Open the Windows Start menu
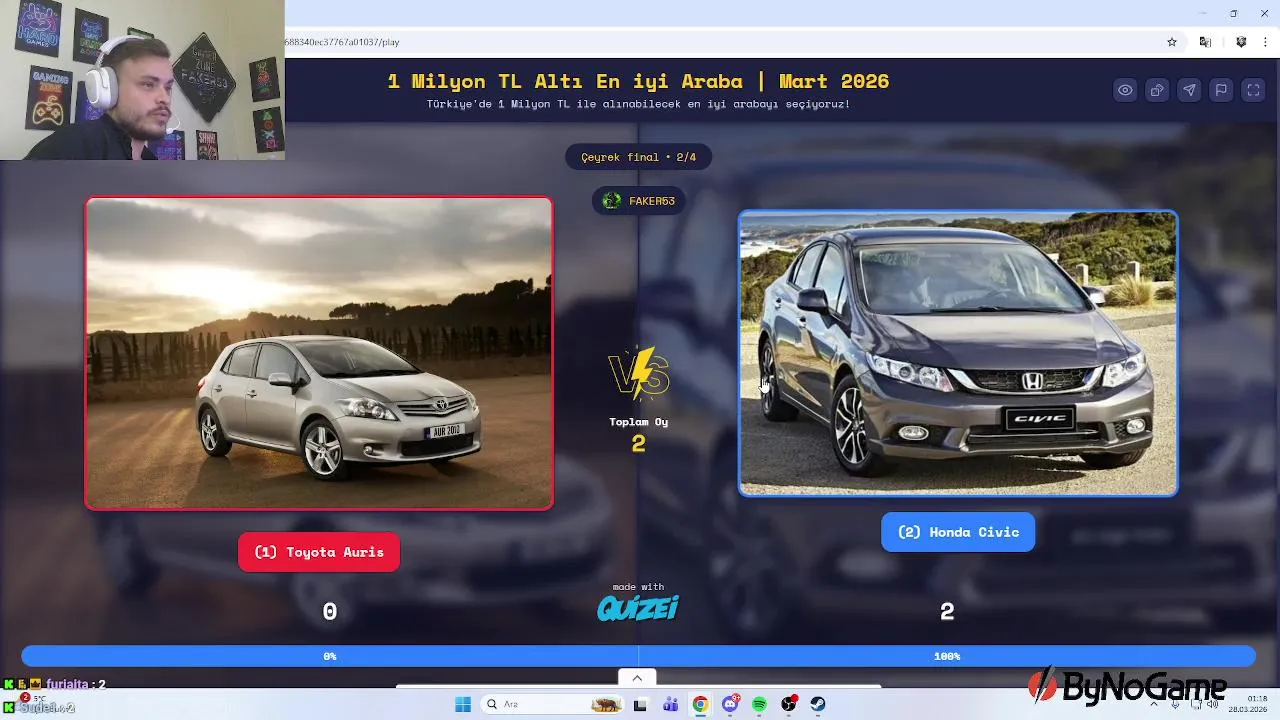 (463, 704)
